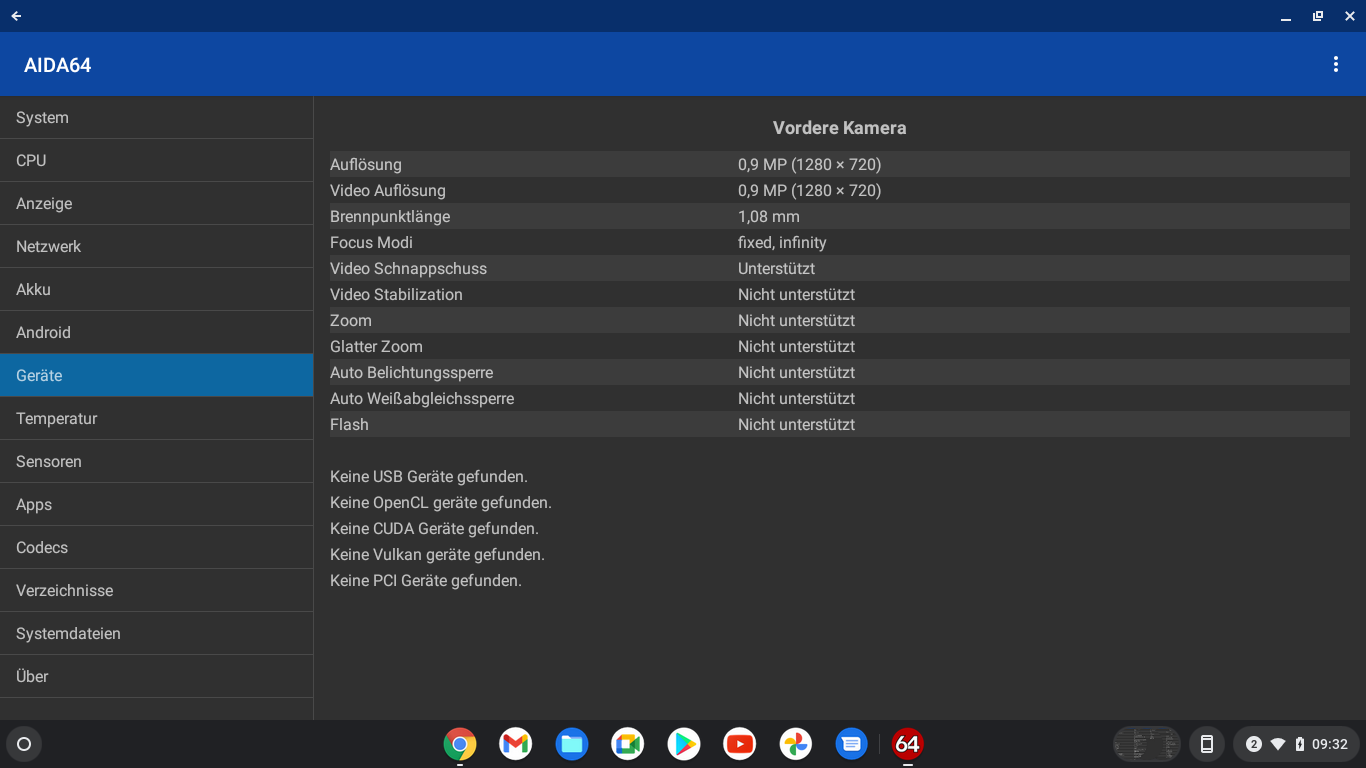Open the Apps section
Screen dimensions: 1366x768
pyautogui.click(x=157, y=505)
